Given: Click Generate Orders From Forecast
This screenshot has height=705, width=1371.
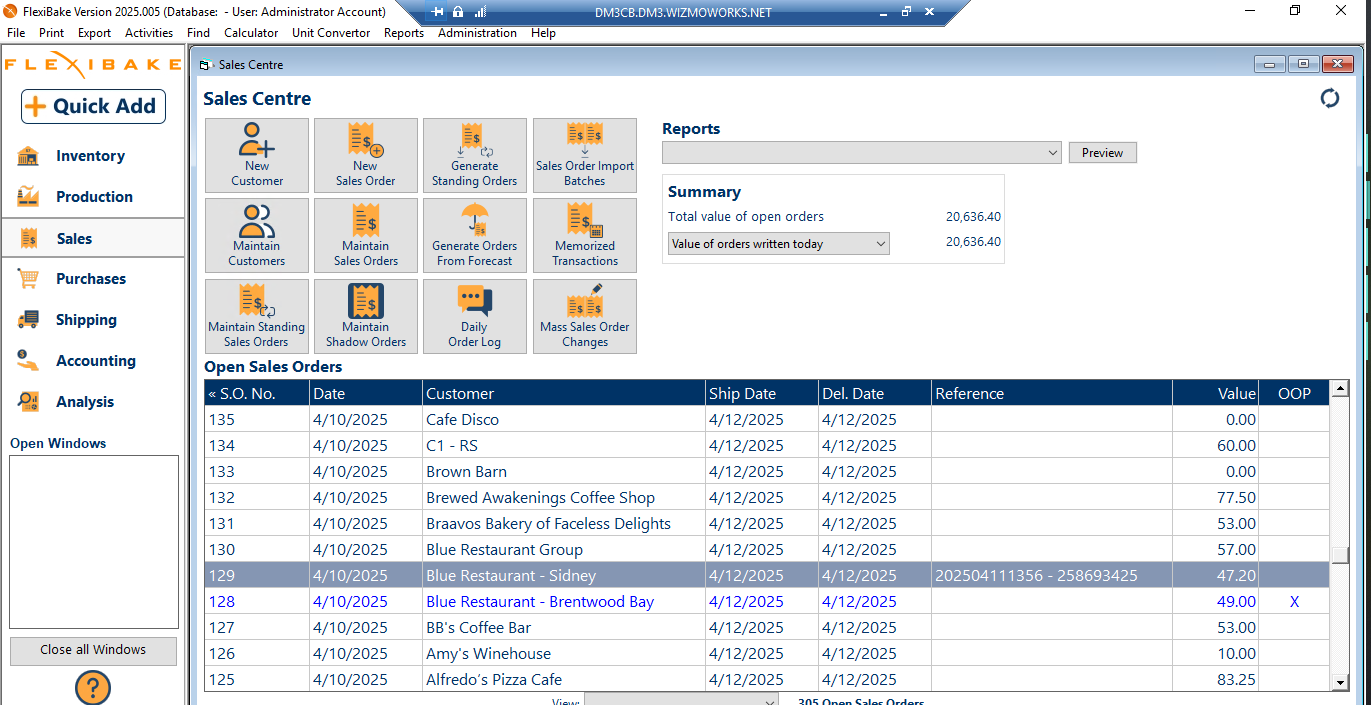Looking at the screenshot, I should pyautogui.click(x=475, y=235).
